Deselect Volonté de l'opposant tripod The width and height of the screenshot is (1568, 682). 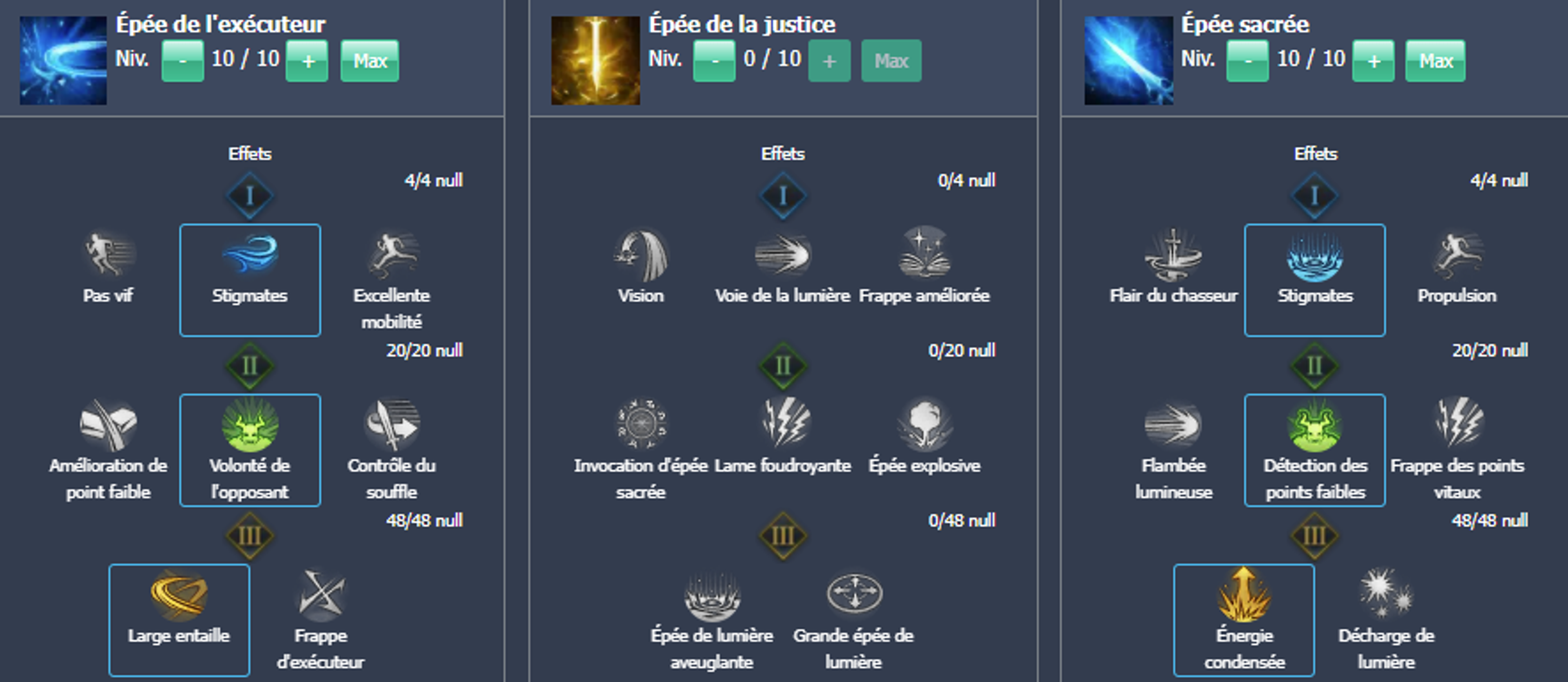[250, 450]
